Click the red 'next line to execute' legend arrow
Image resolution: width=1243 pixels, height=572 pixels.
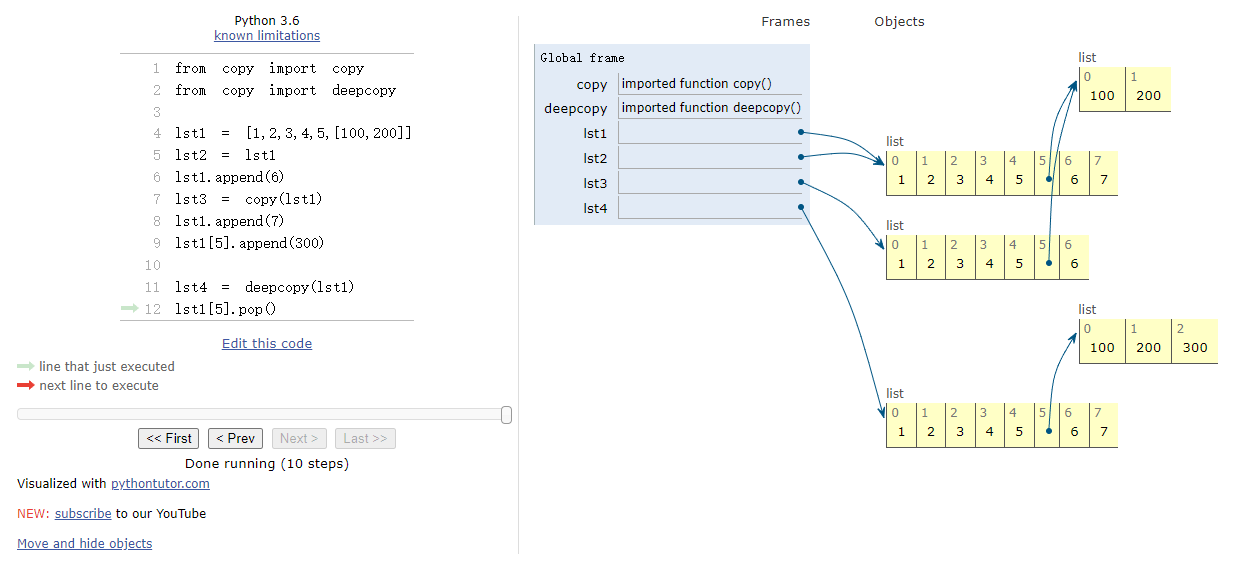pos(26,386)
